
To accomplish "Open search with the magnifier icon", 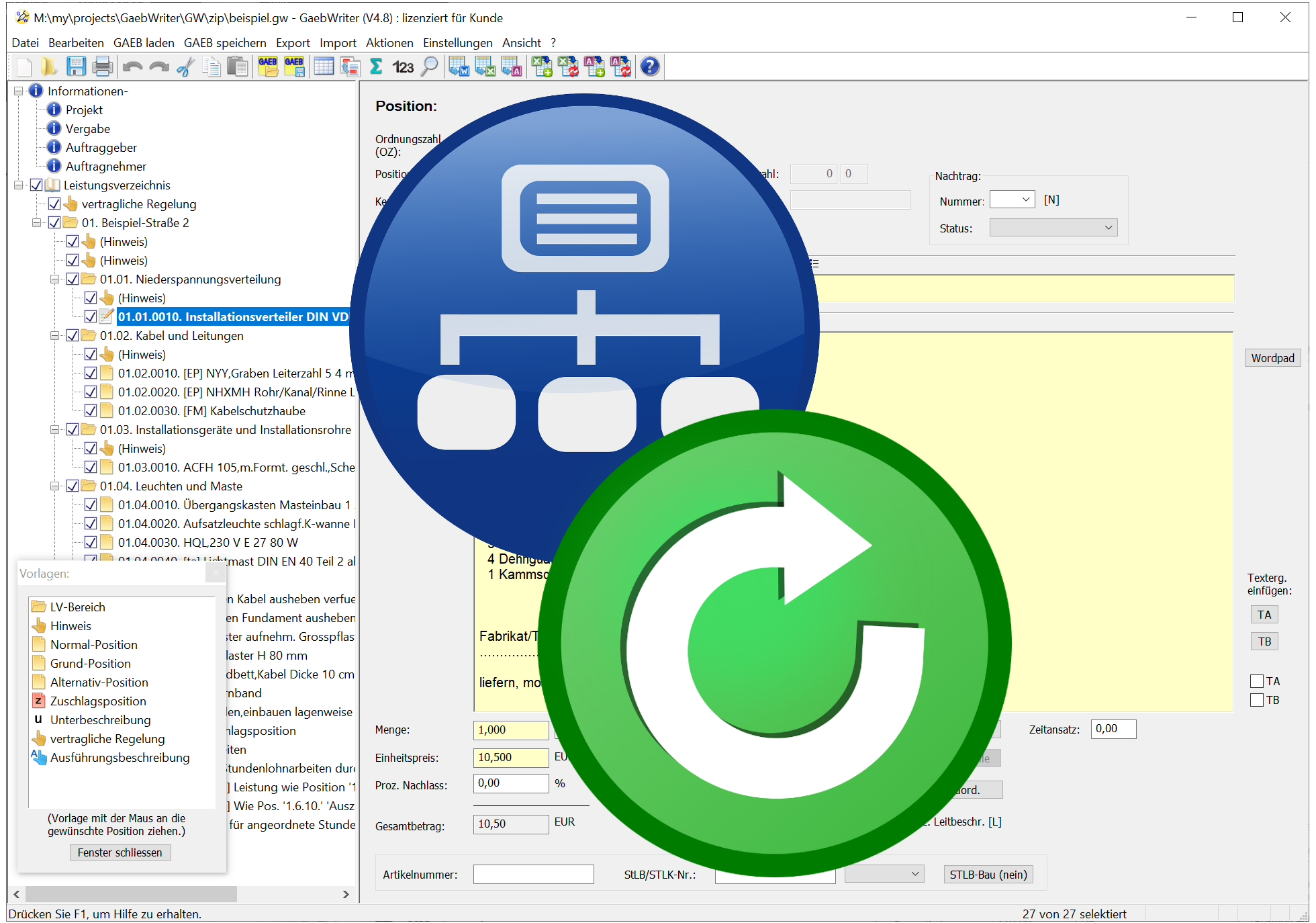I will point(430,67).
